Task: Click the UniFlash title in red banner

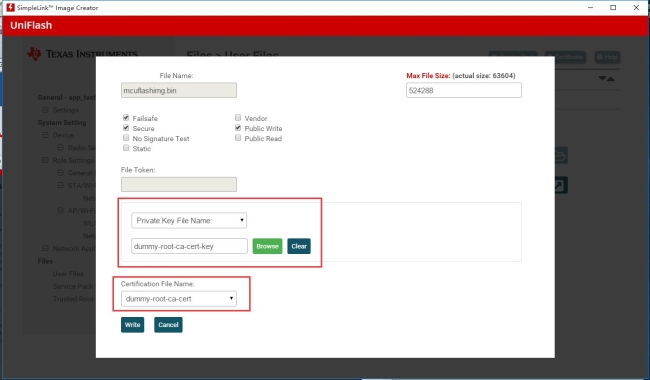Action: 31,25
